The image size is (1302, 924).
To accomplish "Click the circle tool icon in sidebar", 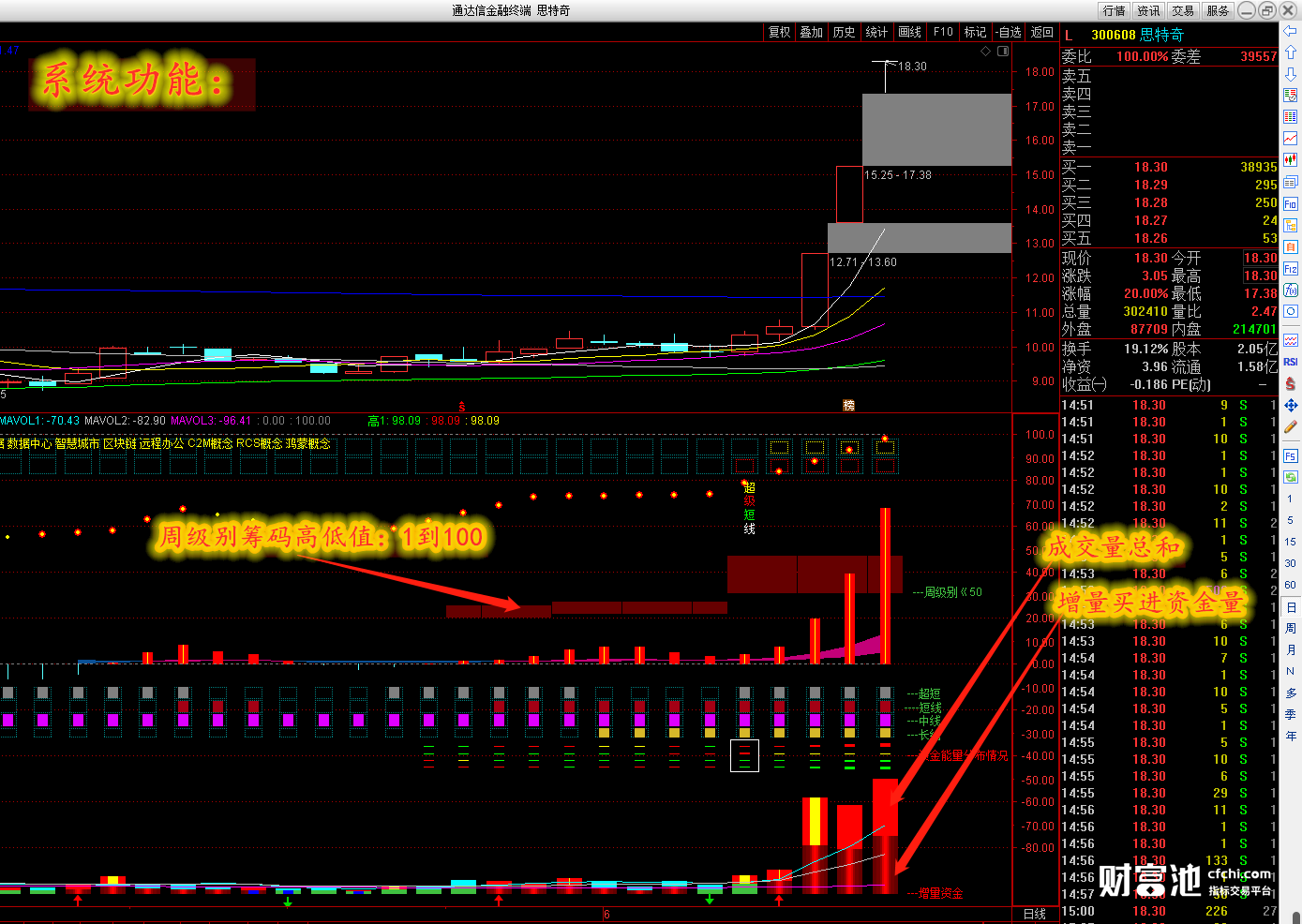I will click(x=1291, y=311).
